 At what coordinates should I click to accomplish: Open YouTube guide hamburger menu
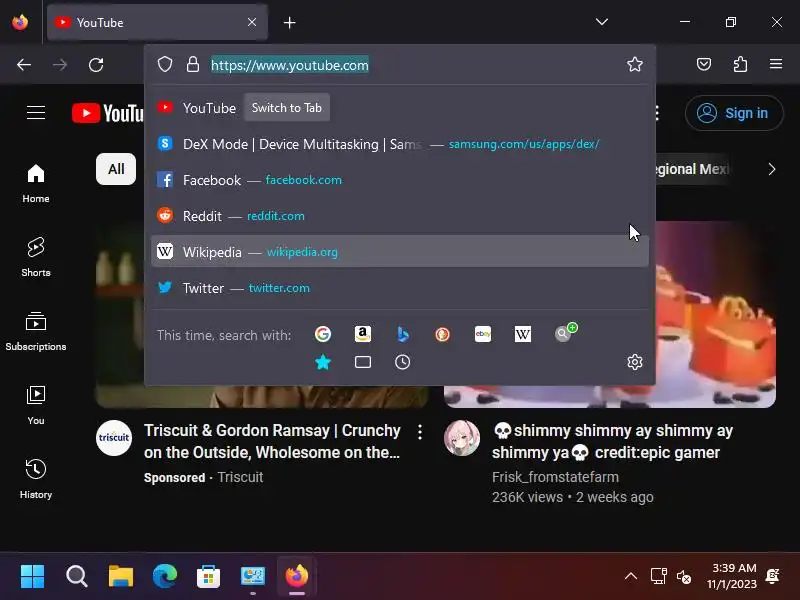[x=36, y=113]
